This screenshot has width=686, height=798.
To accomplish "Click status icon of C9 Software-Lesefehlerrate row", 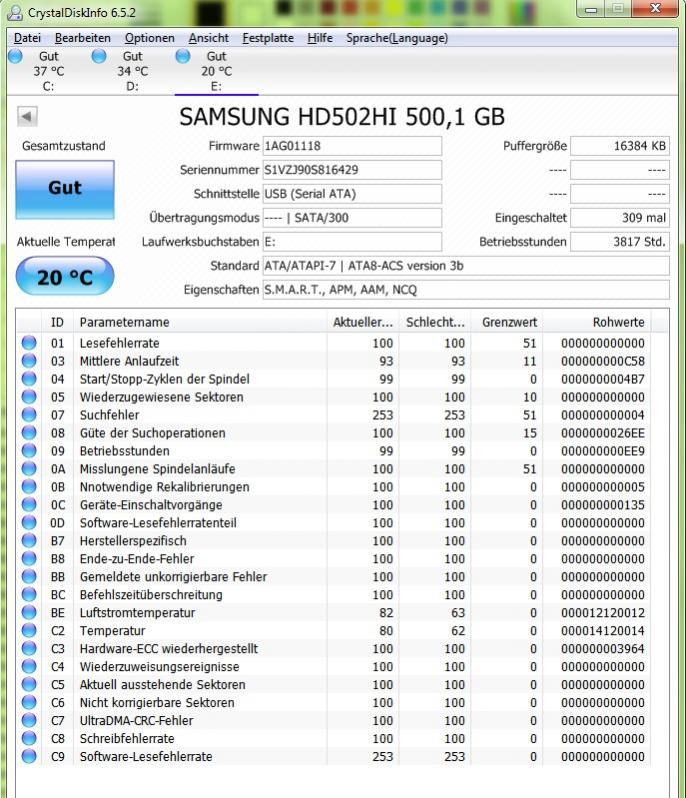I will [x=29, y=756].
